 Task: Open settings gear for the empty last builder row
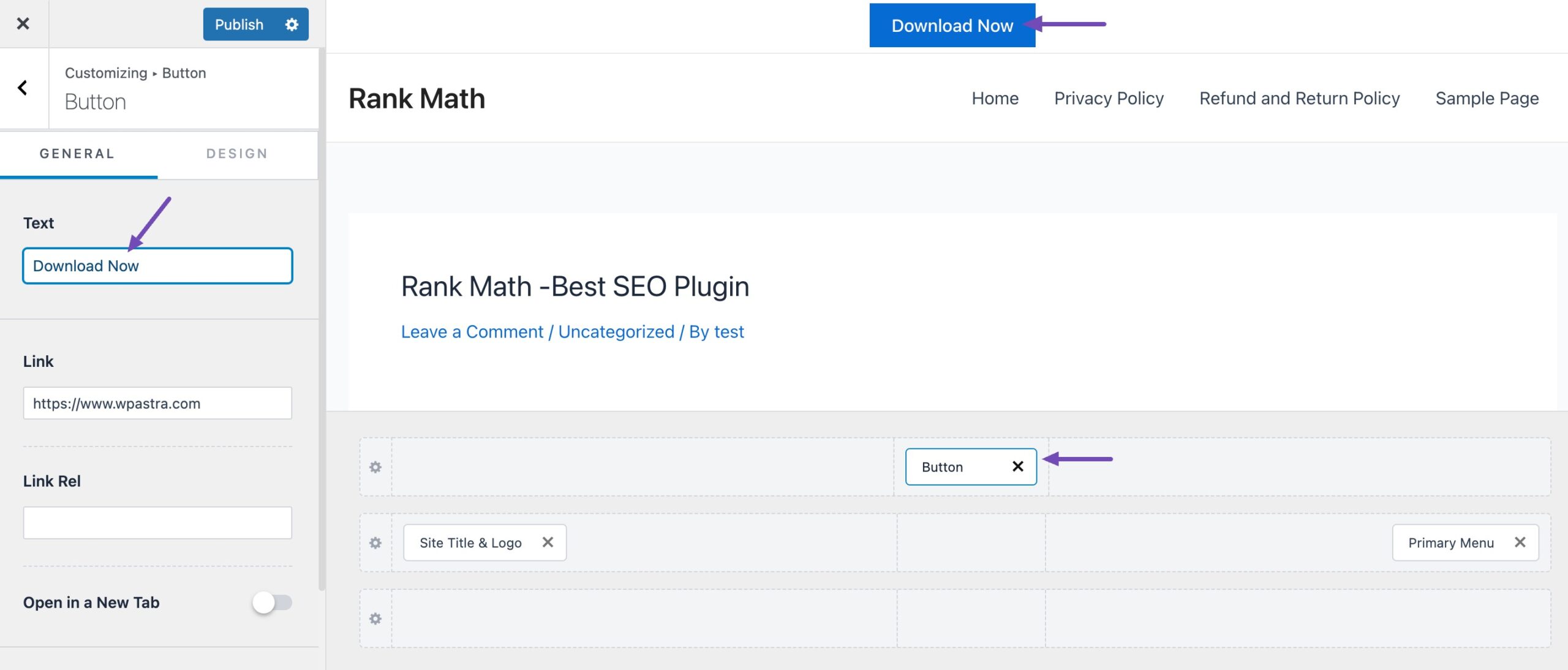375,619
